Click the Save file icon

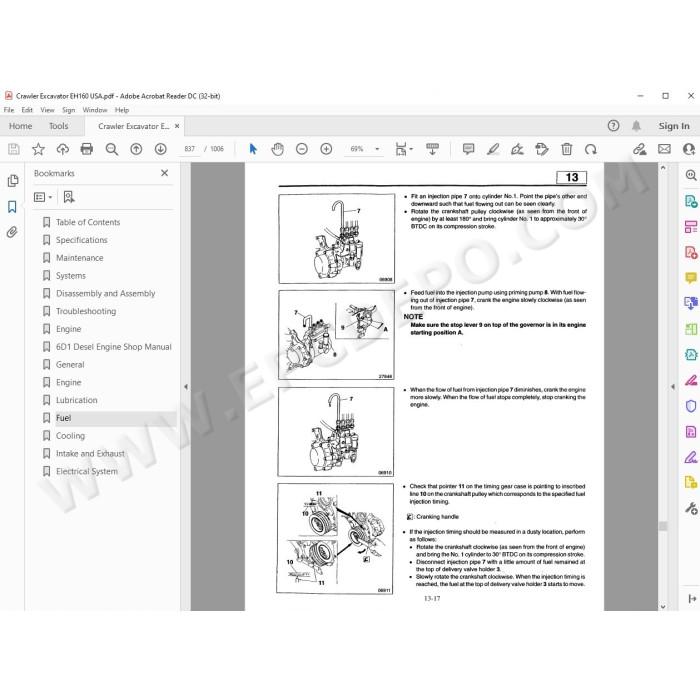[14, 149]
